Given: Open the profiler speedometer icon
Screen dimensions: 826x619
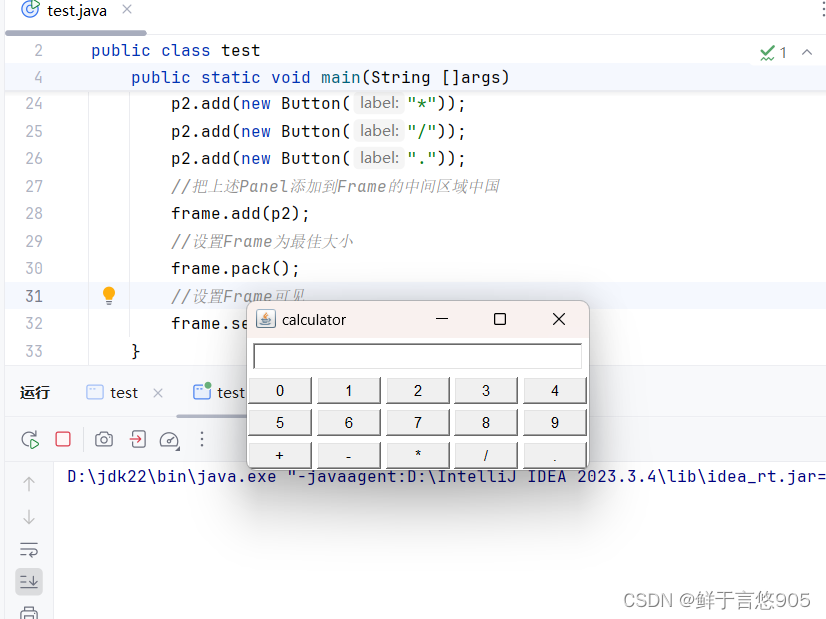Looking at the screenshot, I should pos(170,440).
